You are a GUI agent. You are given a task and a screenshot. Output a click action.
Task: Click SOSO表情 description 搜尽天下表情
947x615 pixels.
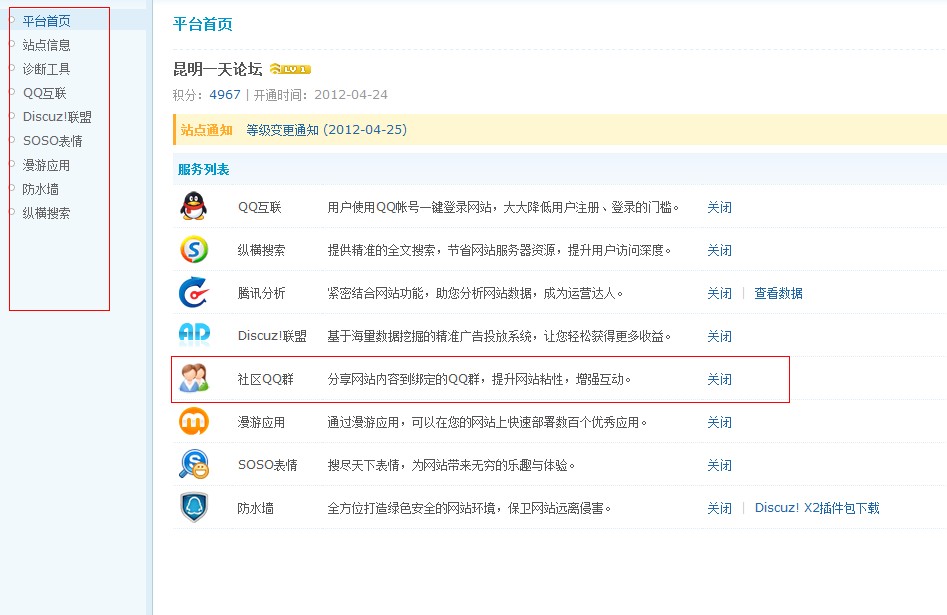pyautogui.click(x=451, y=465)
